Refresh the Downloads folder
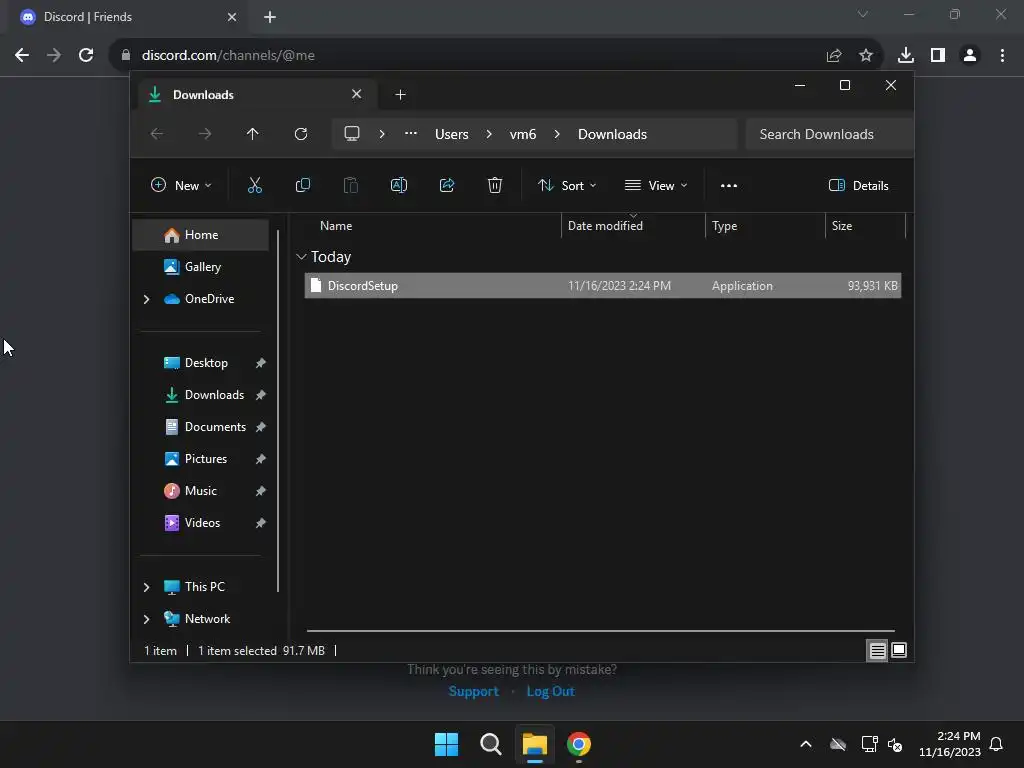 (x=300, y=134)
